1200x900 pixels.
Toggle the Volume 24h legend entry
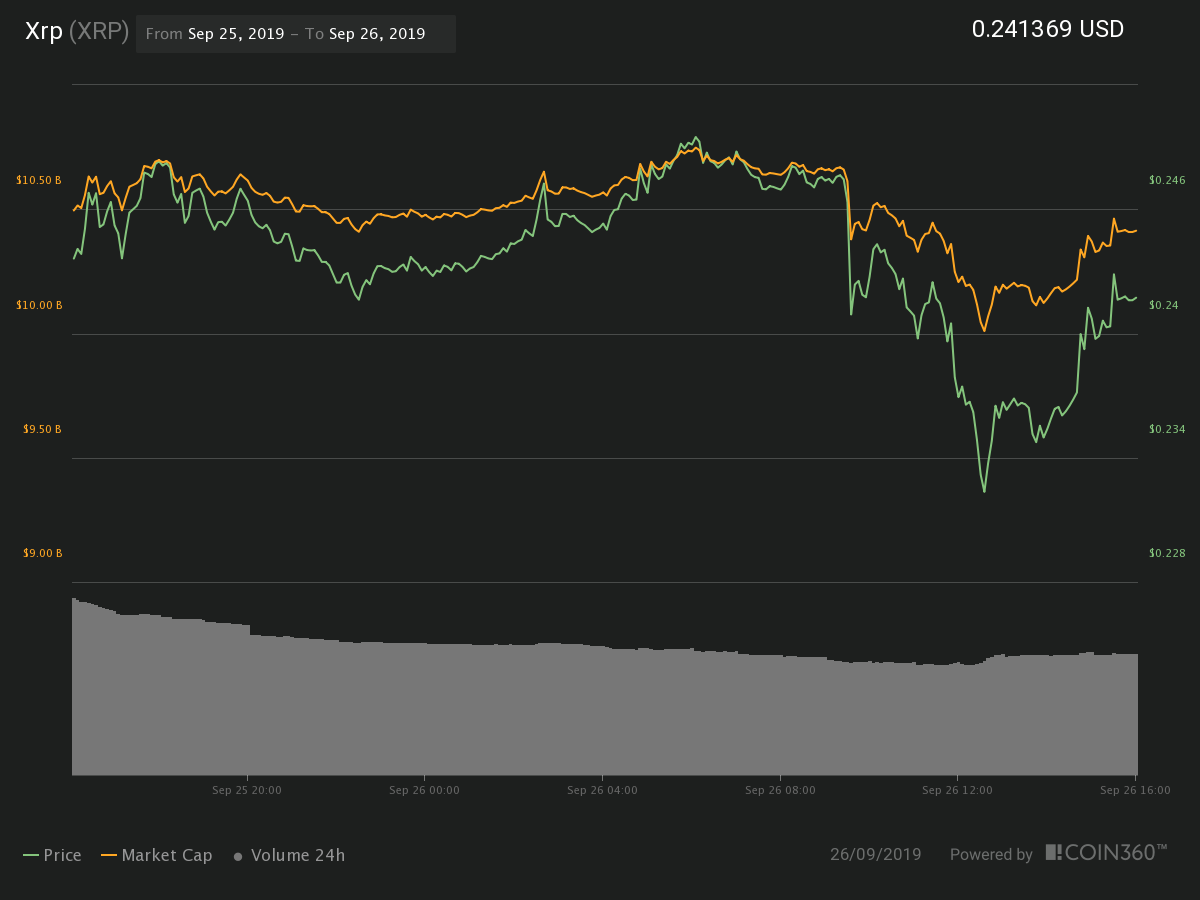click(289, 855)
